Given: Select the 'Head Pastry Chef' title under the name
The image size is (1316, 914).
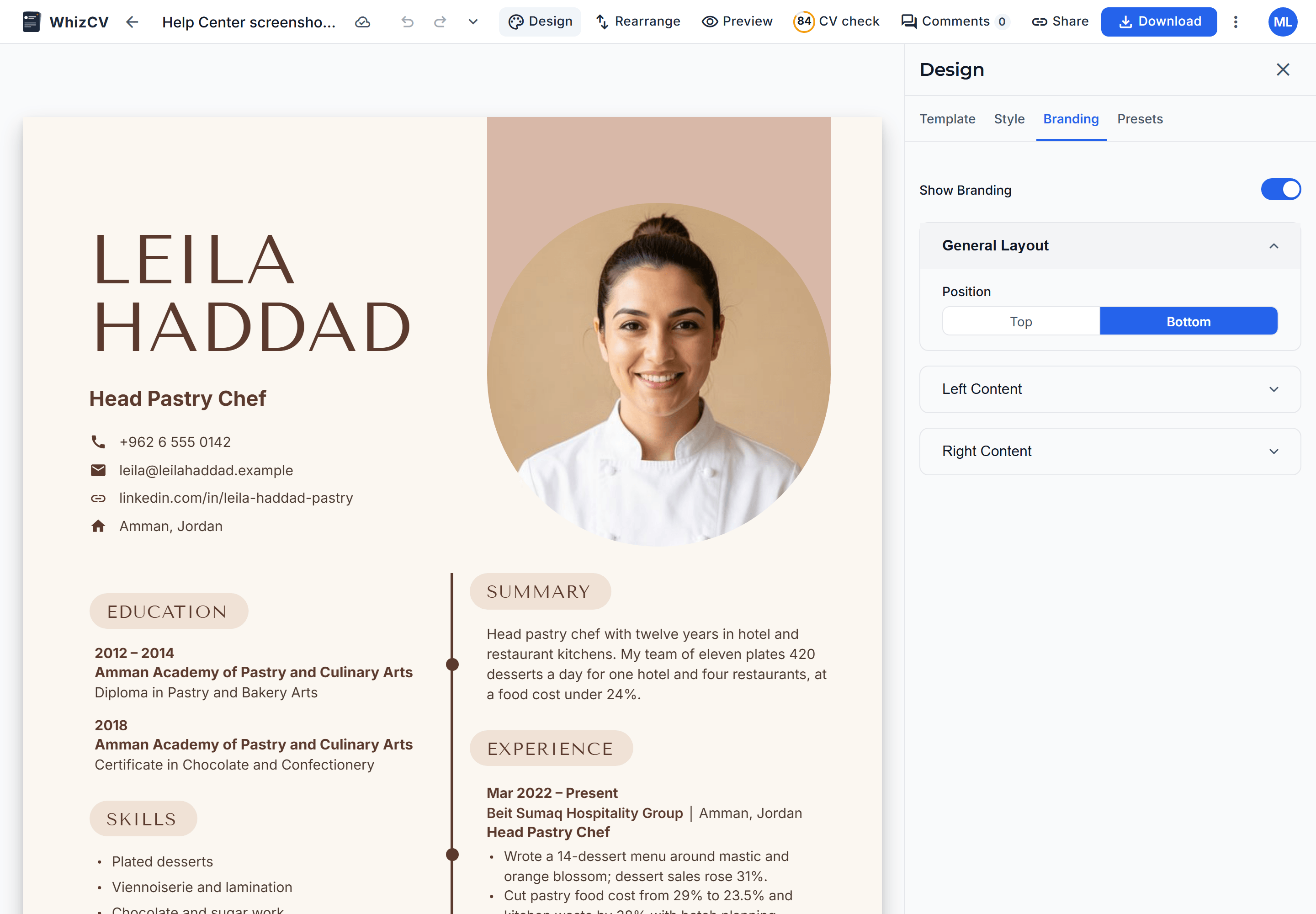Looking at the screenshot, I should [178, 398].
